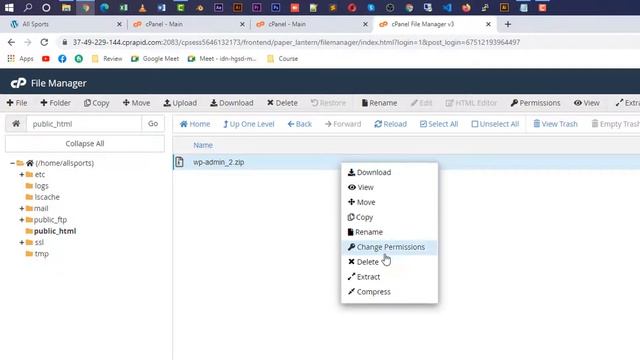Sort by the Name column header

[203, 145]
